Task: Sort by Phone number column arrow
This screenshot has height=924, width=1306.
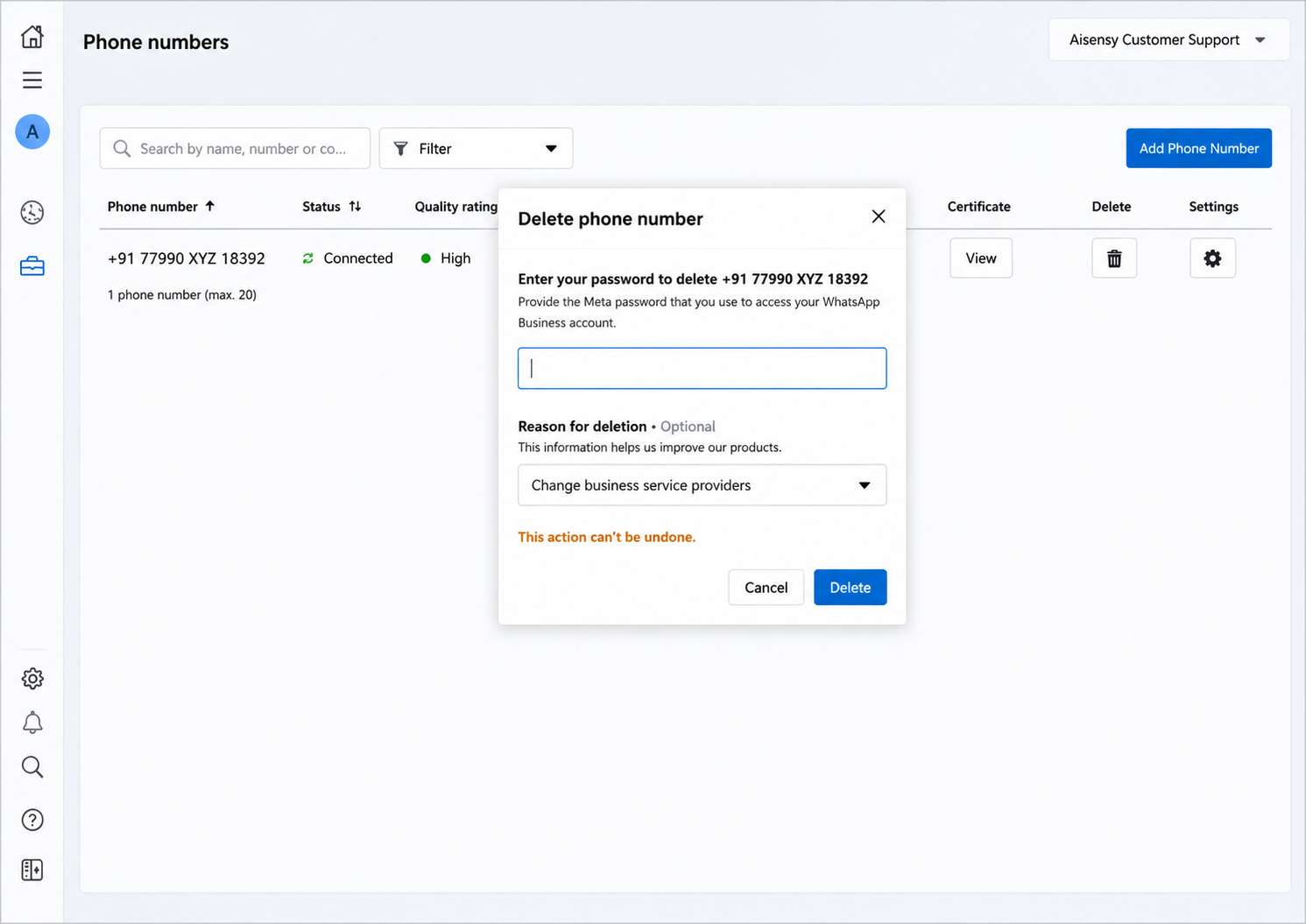Action: [210, 206]
